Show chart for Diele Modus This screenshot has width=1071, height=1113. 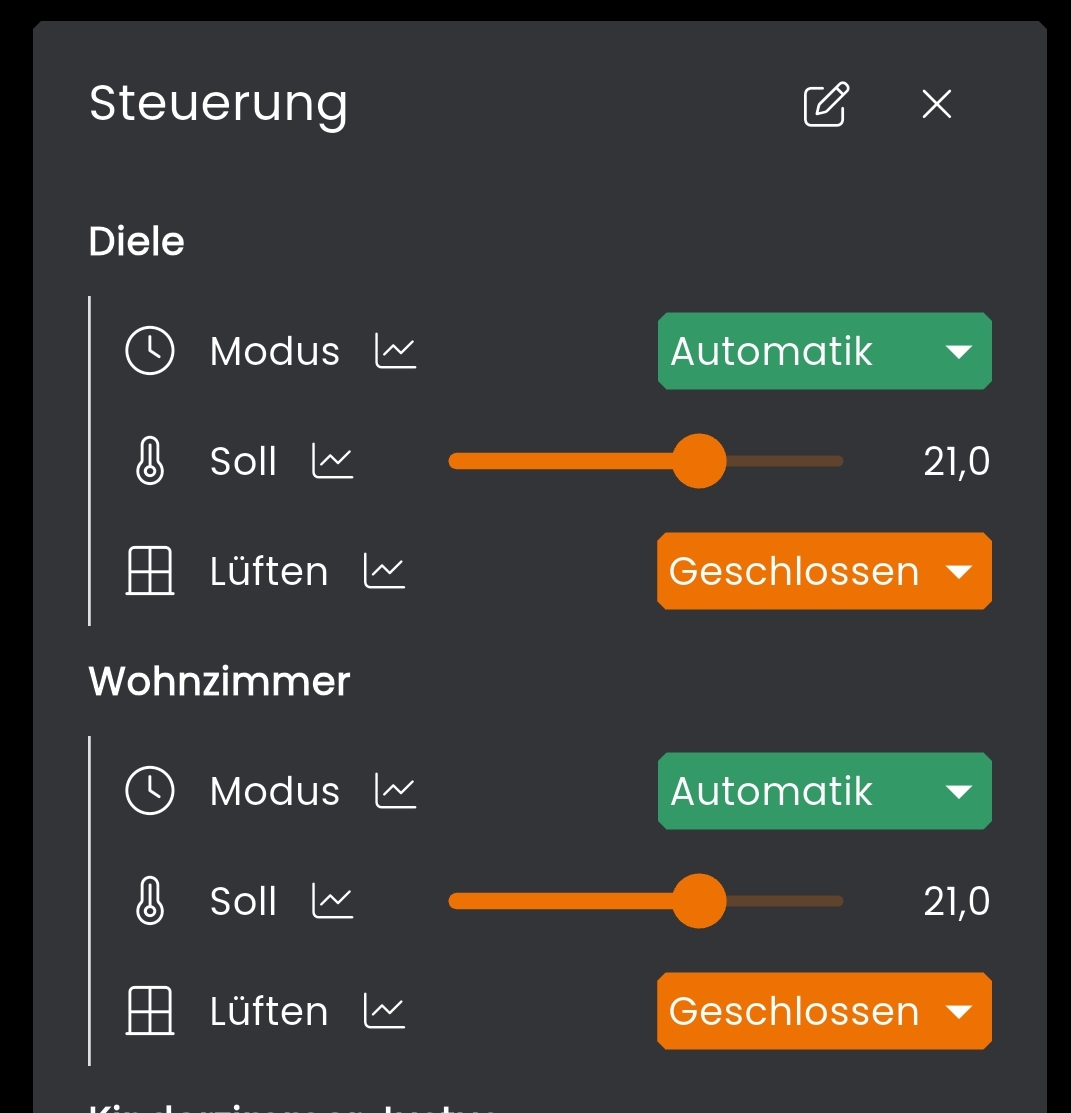click(396, 351)
